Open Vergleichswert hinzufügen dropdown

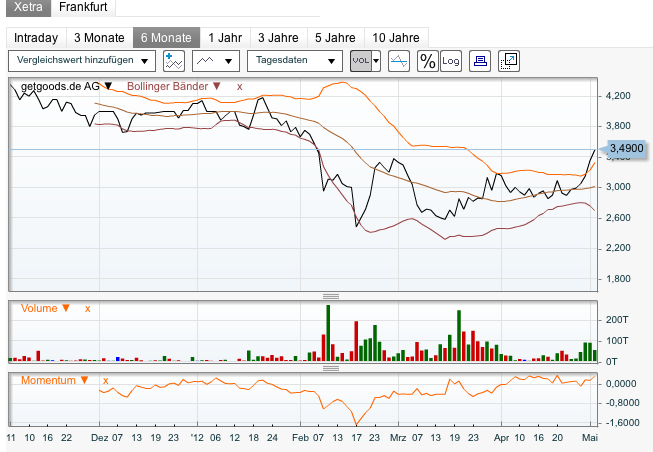point(82,61)
